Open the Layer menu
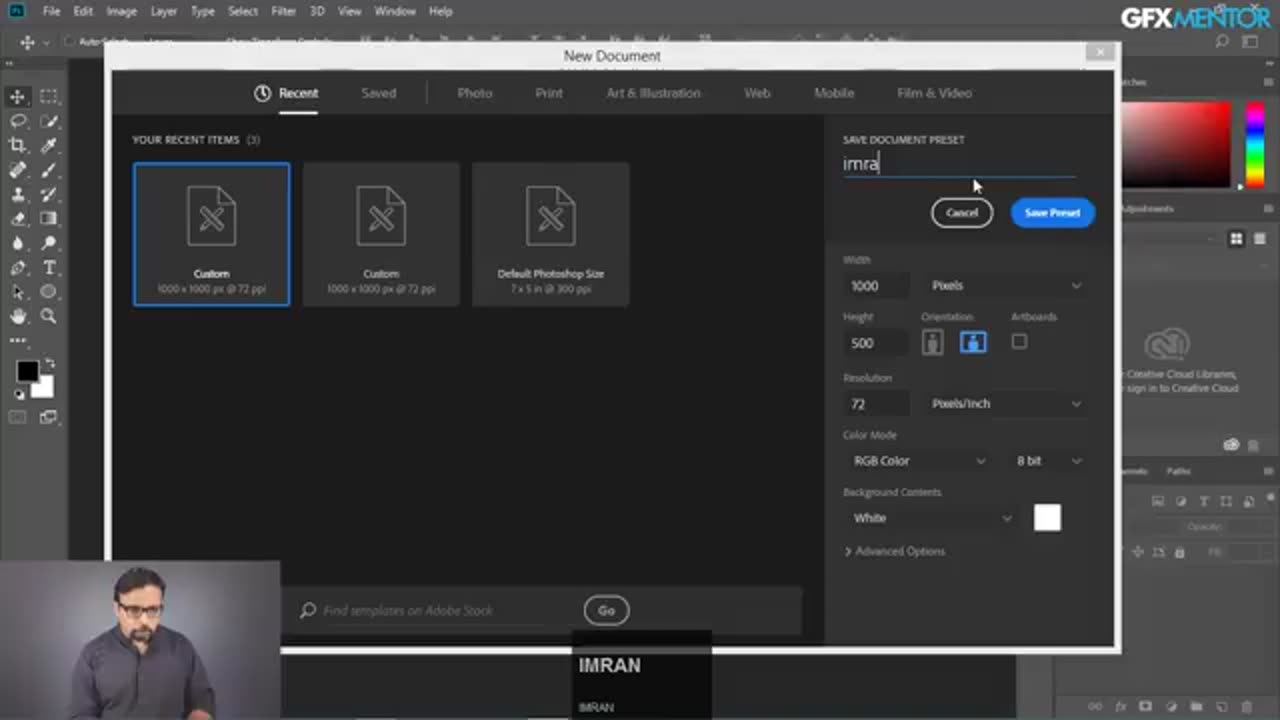 coord(164,11)
